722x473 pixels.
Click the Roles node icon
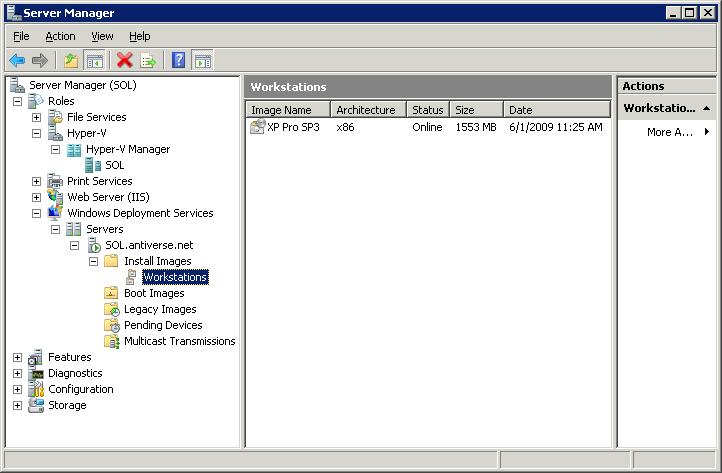point(35,101)
